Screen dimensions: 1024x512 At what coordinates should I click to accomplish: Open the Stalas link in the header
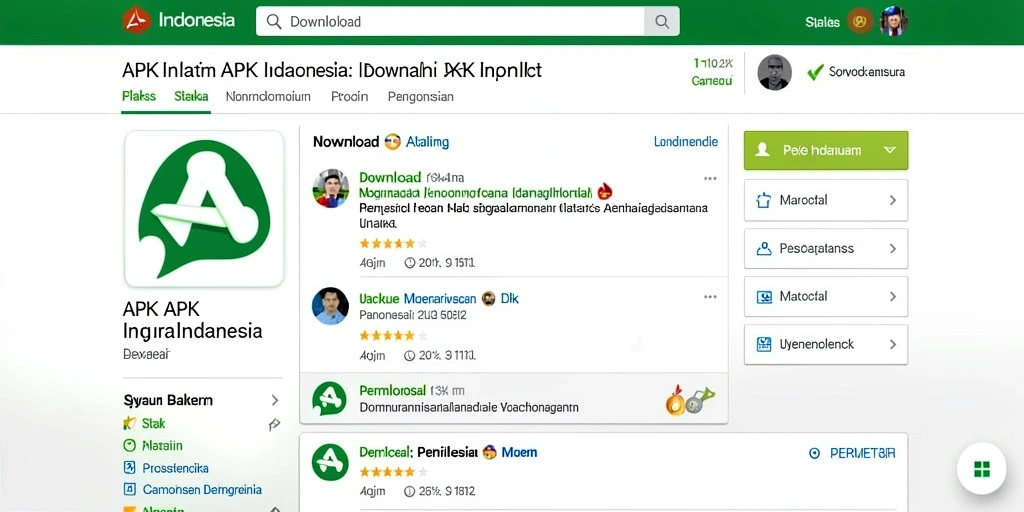click(822, 22)
